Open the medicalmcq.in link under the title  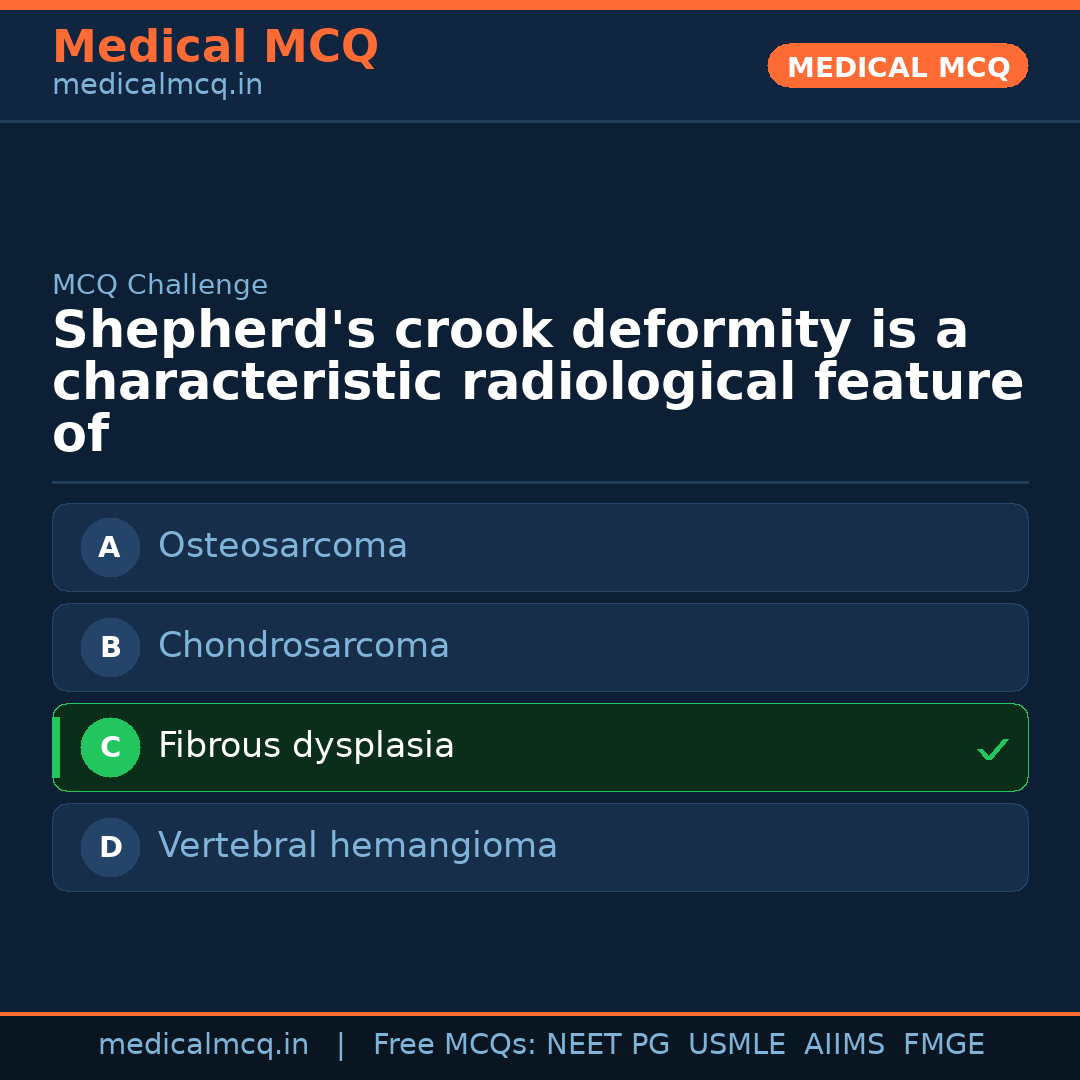[x=157, y=86]
